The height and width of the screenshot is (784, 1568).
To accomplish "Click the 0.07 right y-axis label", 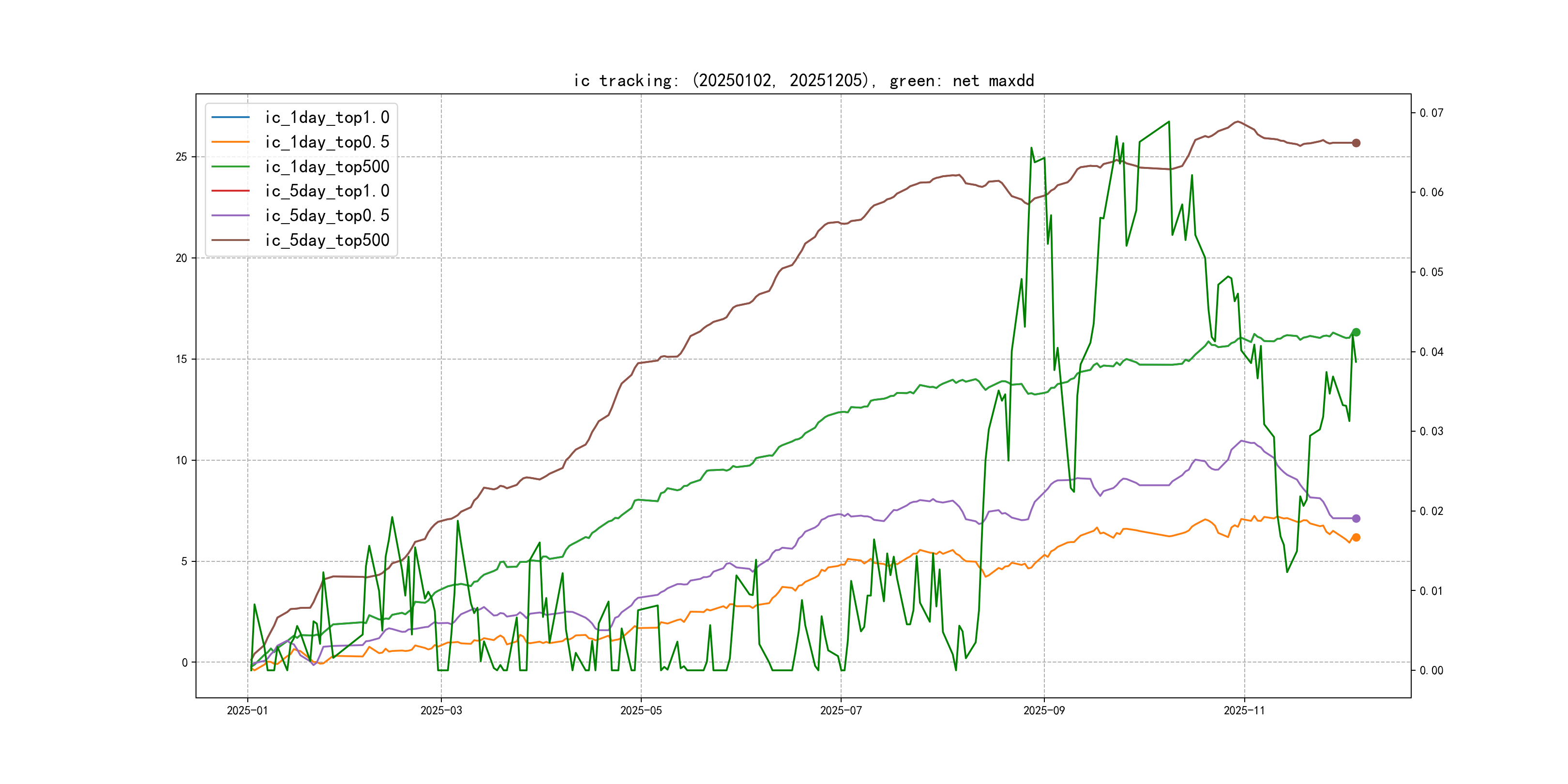I will (x=1431, y=113).
